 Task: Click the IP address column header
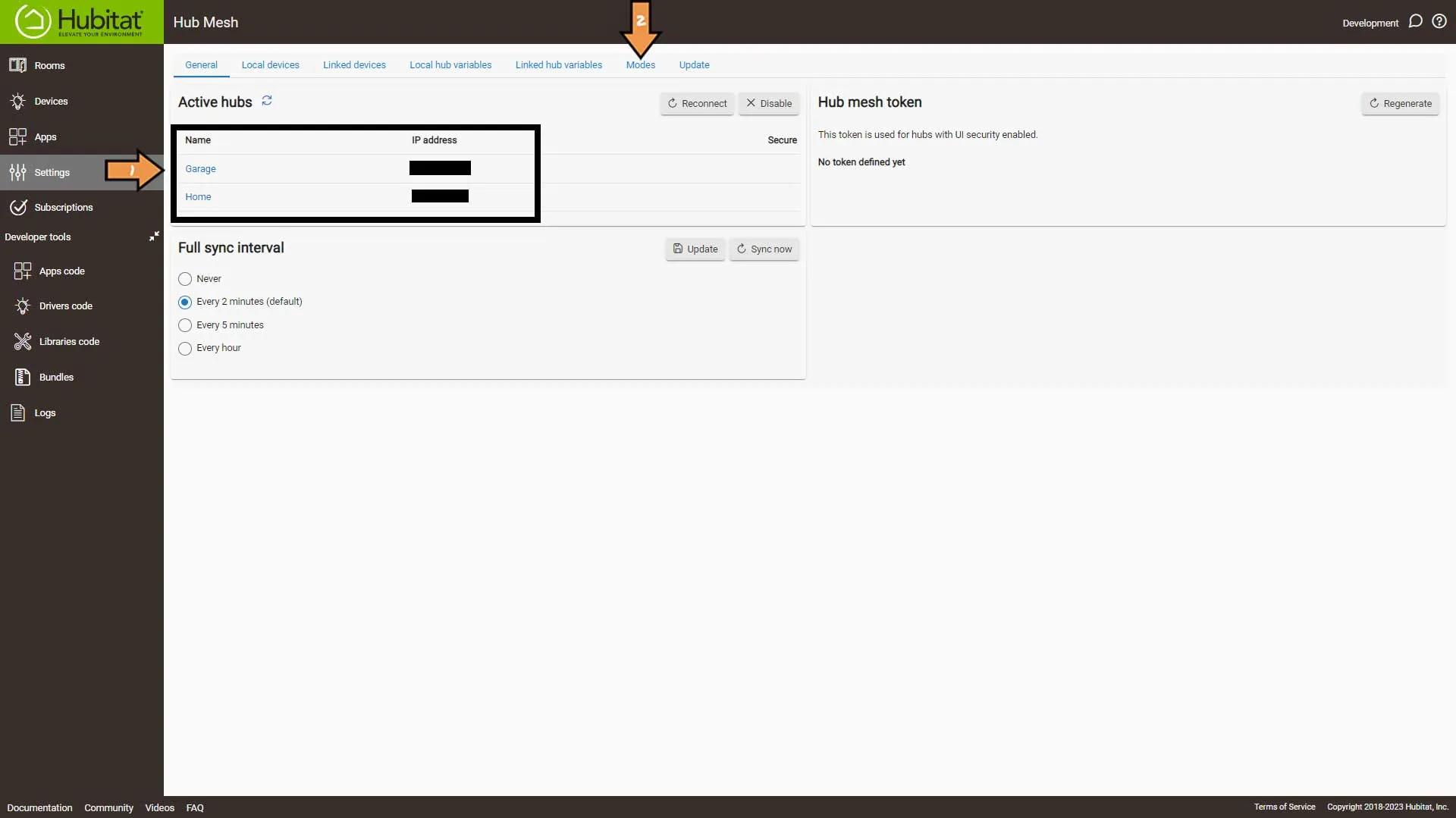tap(434, 140)
